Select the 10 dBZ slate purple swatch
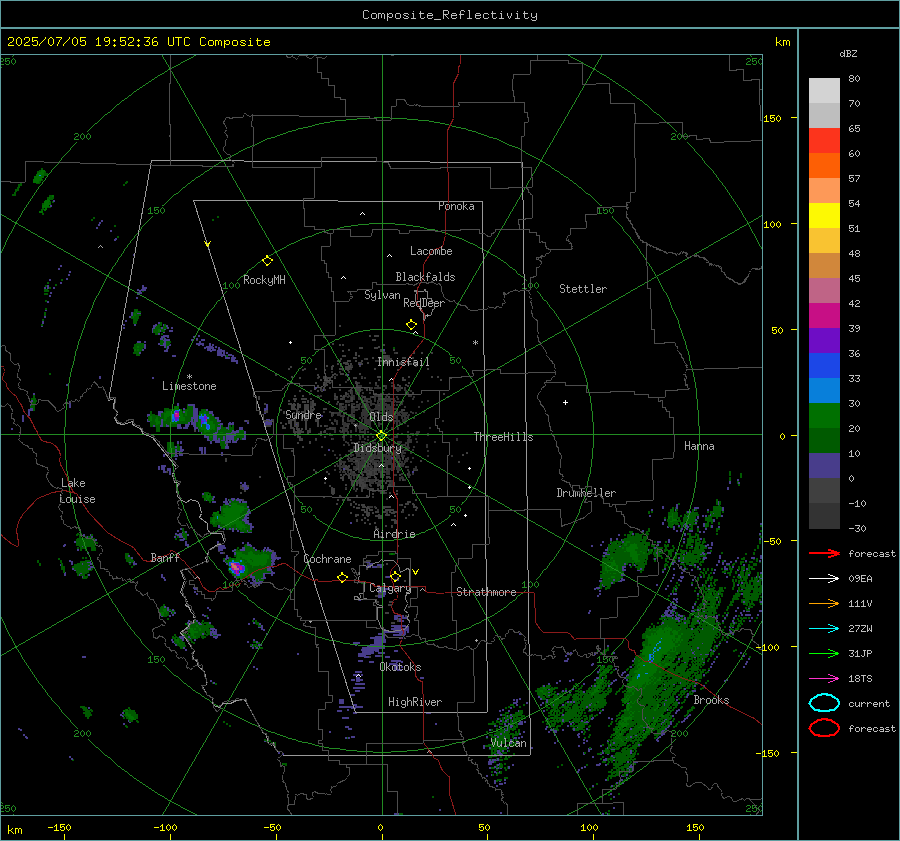 824,465
